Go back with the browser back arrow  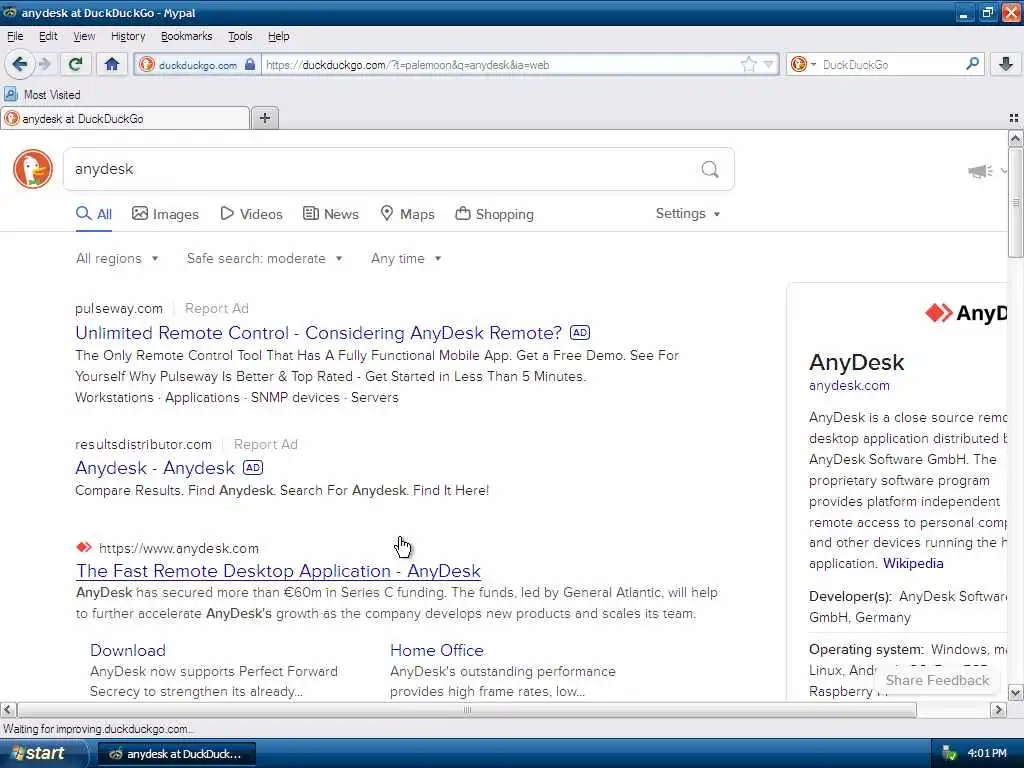pos(19,64)
